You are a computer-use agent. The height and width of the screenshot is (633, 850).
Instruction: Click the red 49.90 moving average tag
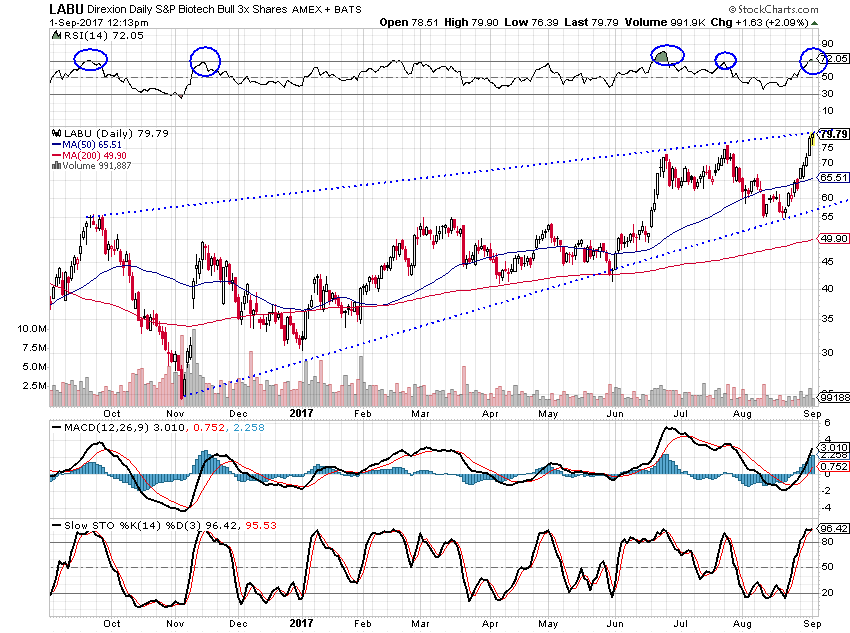(x=833, y=240)
